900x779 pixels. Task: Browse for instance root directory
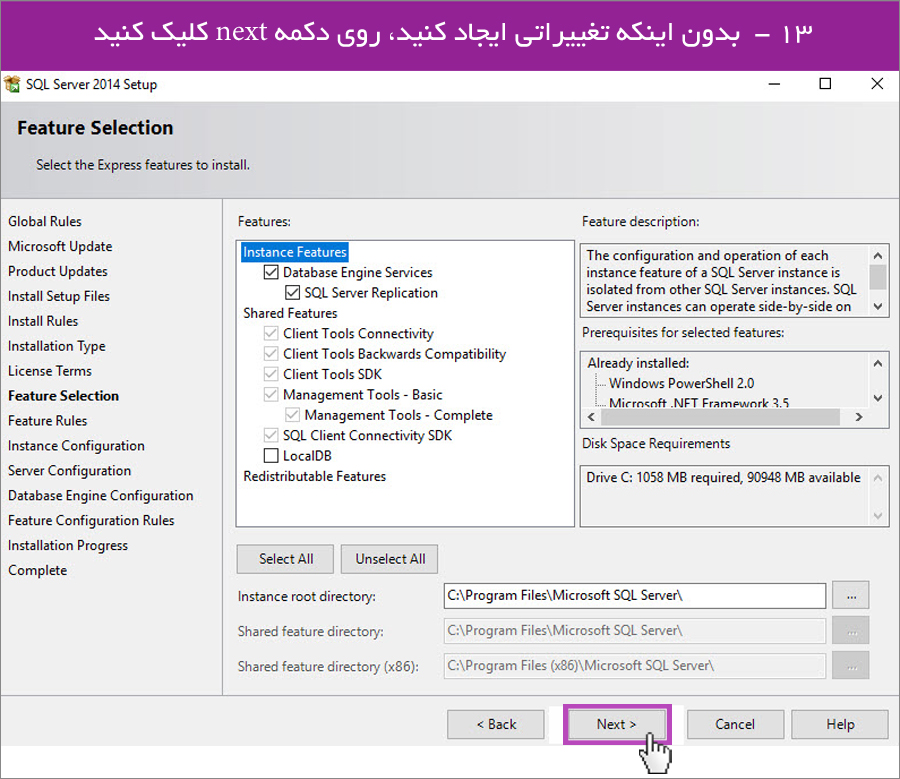coord(851,596)
